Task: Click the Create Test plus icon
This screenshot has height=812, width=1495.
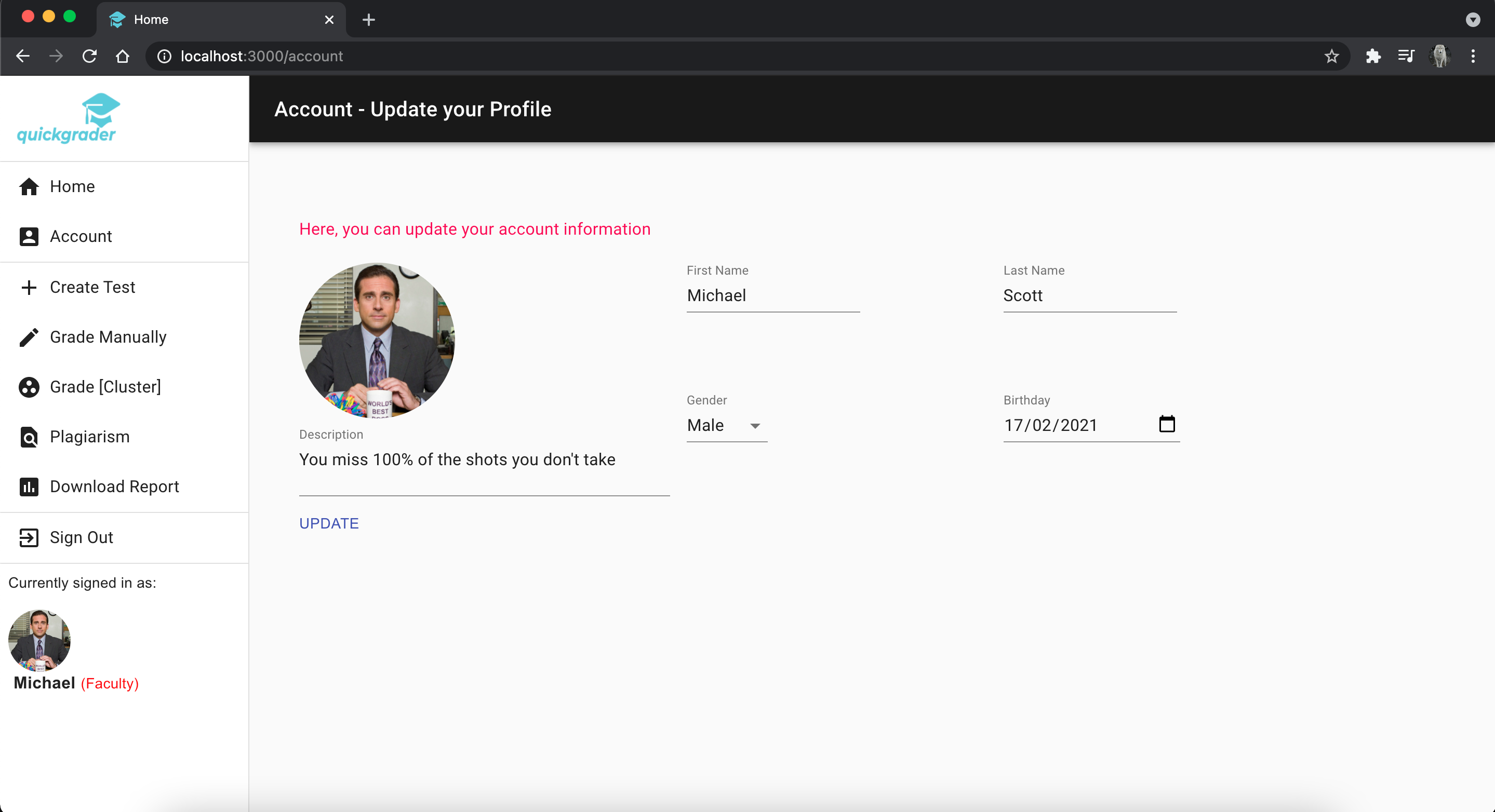Action: point(29,287)
